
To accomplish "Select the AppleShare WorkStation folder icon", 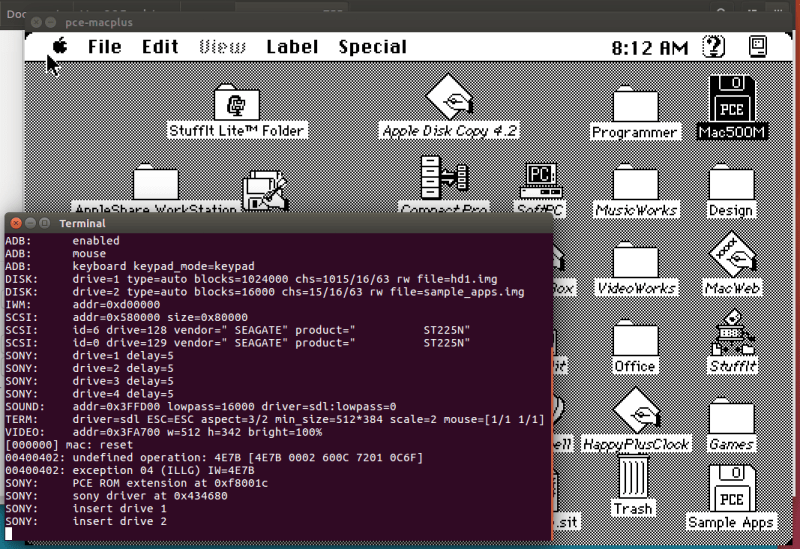I will 156,182.
